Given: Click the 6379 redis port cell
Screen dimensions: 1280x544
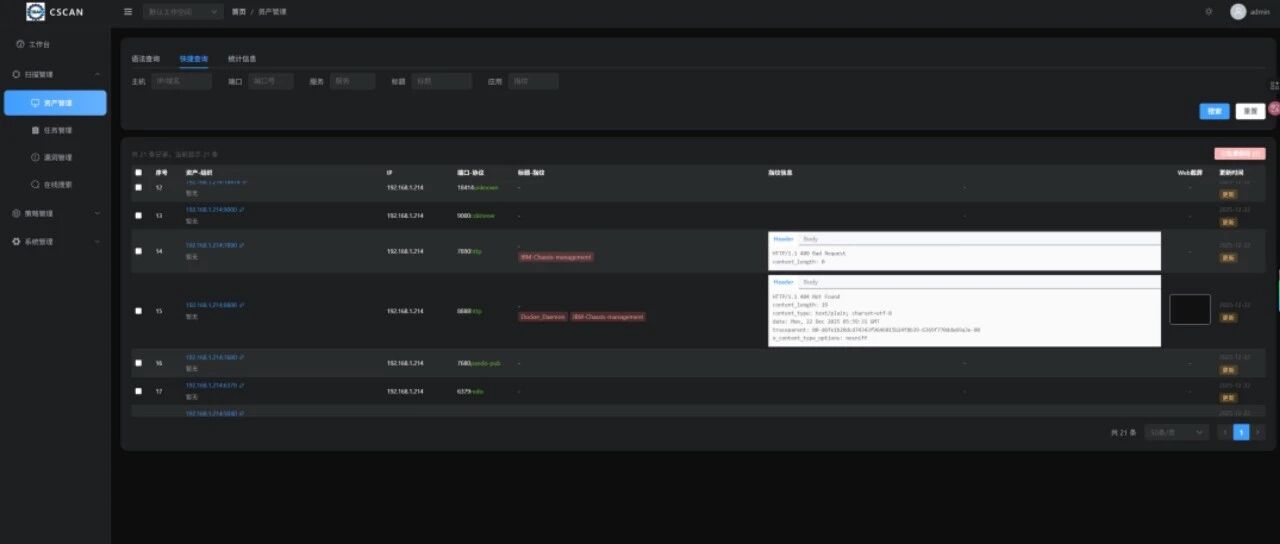Looking at the screenshot, I should [470, 391].
